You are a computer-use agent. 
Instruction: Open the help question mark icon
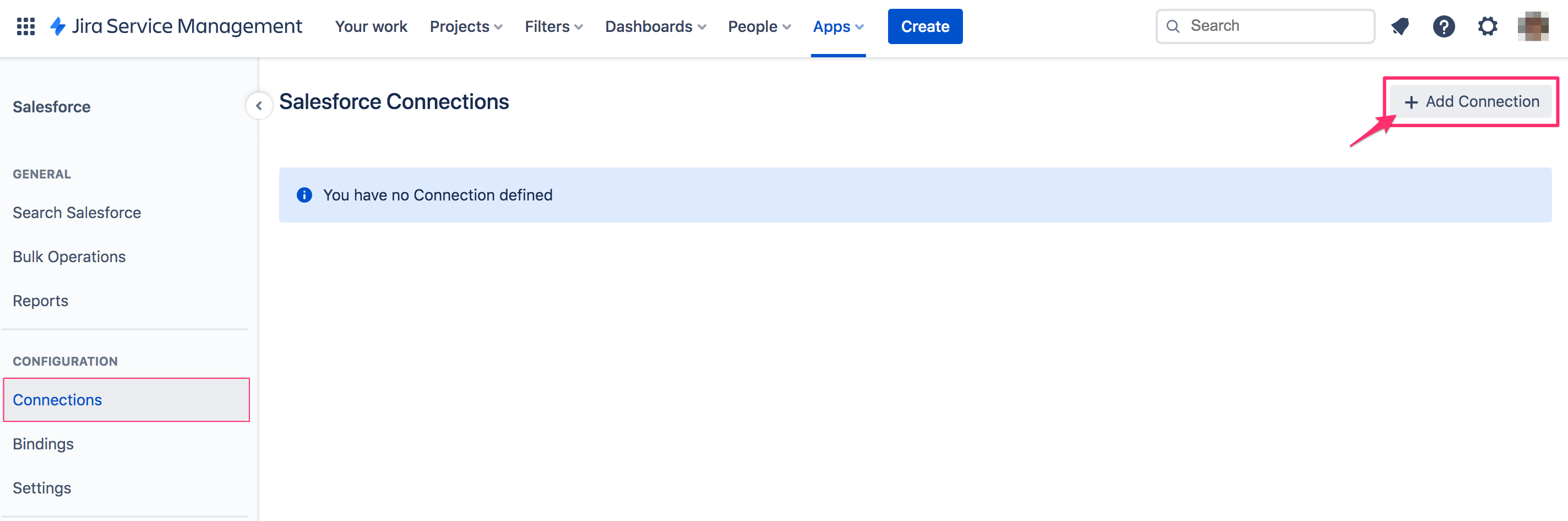pyautogui.click(x=1443, y=26)
